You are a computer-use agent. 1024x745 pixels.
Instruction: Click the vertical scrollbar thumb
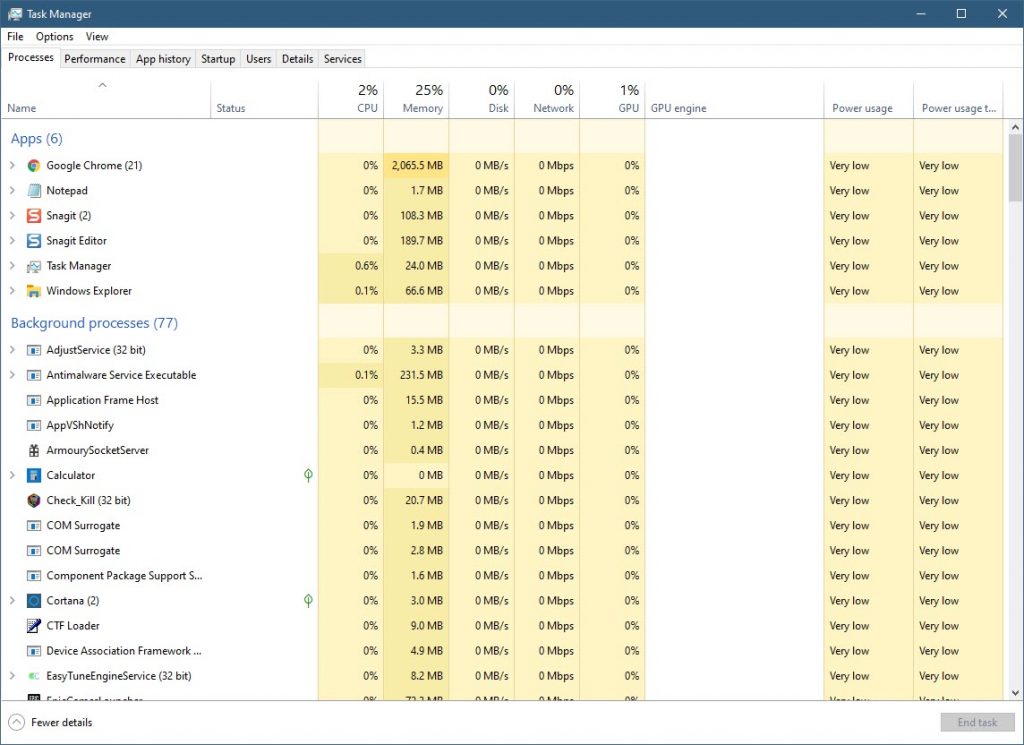coord(1015,168)
